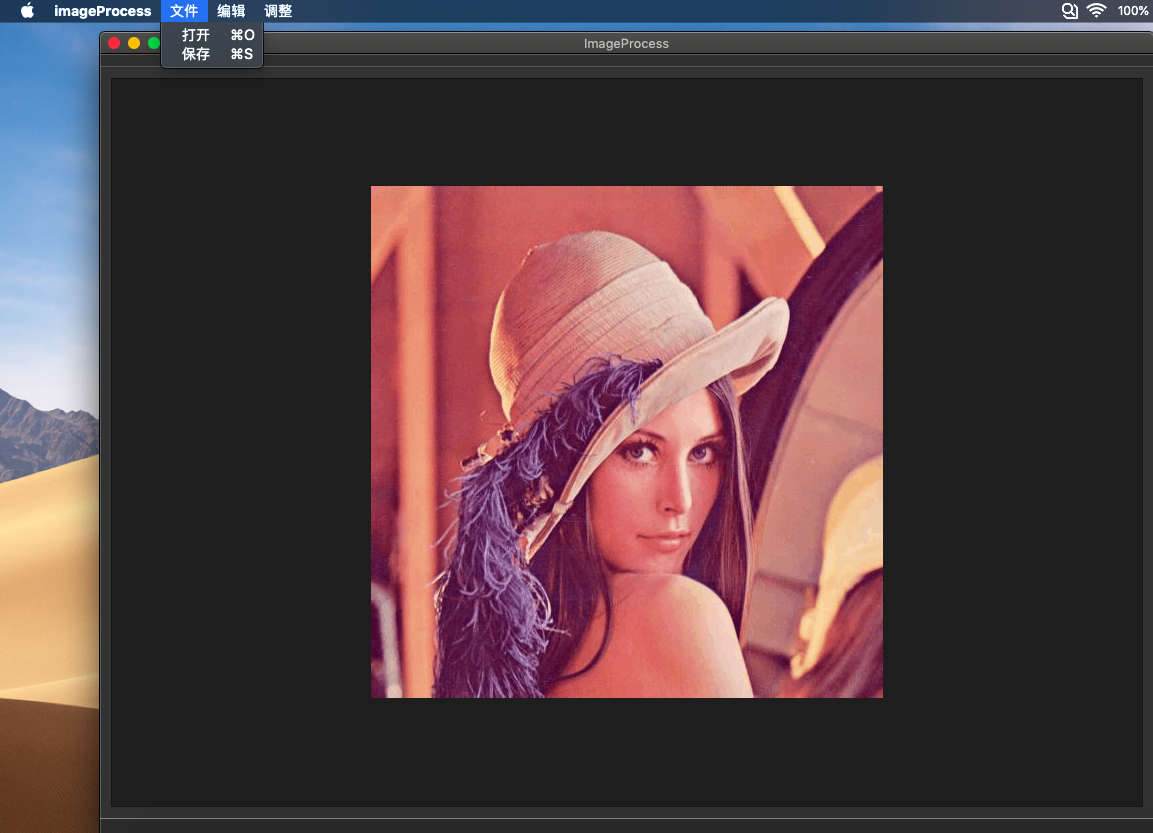Open the Apple menu
Viewport: 1153px width, 833px height.
[27, 11]
